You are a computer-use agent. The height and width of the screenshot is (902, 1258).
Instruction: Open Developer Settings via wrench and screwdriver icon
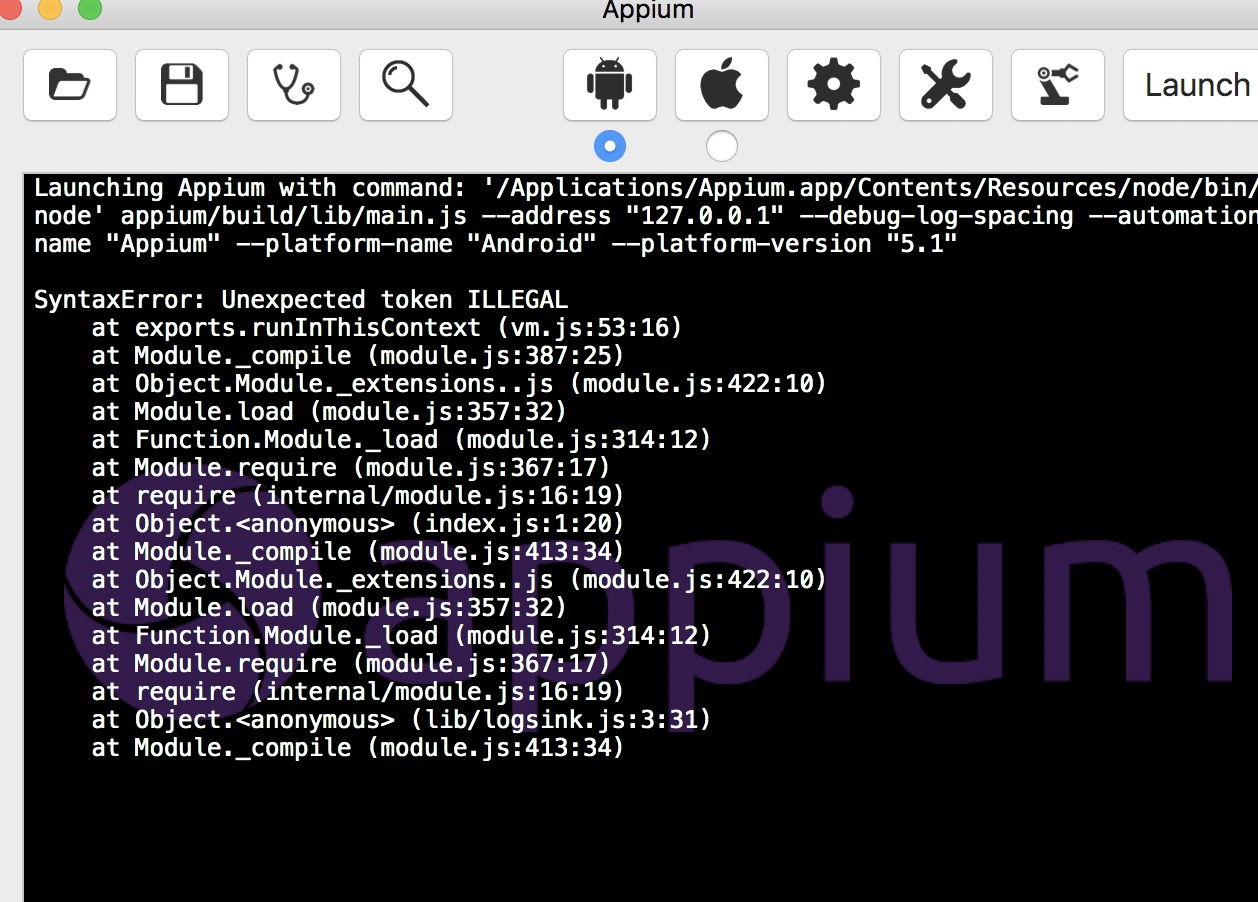[x=946, y=85]
